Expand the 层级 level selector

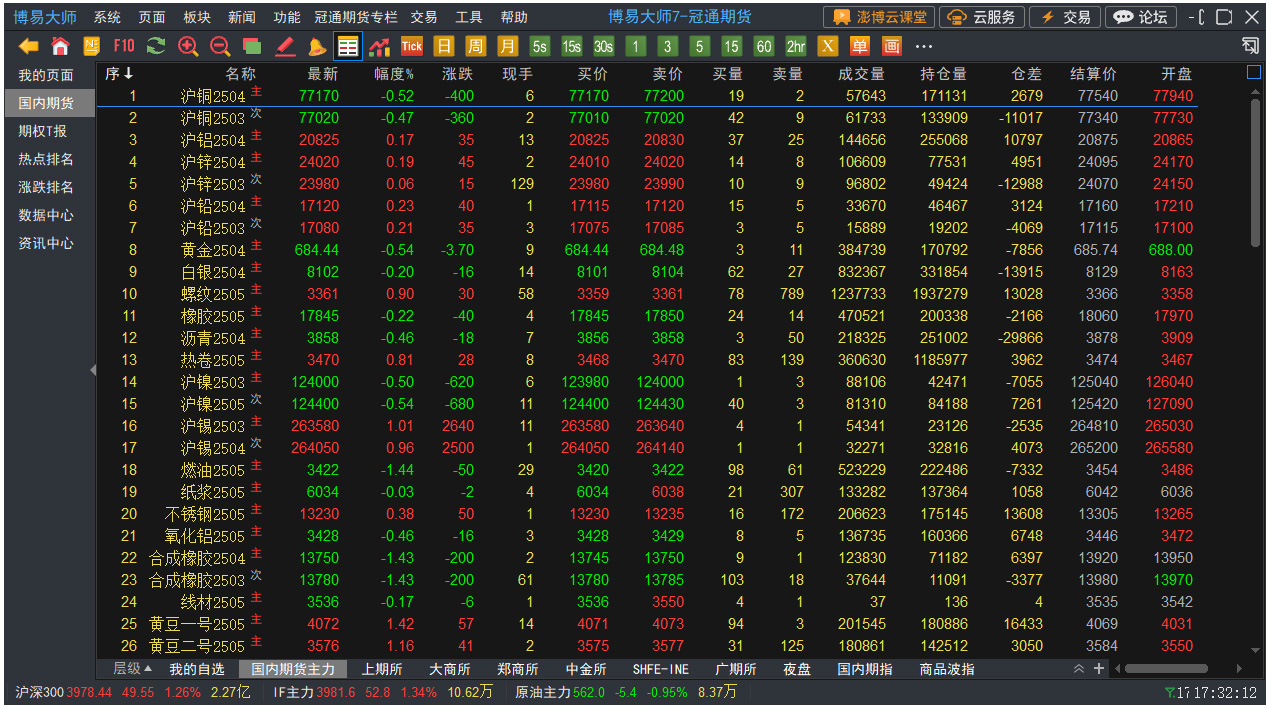point(132,669)
